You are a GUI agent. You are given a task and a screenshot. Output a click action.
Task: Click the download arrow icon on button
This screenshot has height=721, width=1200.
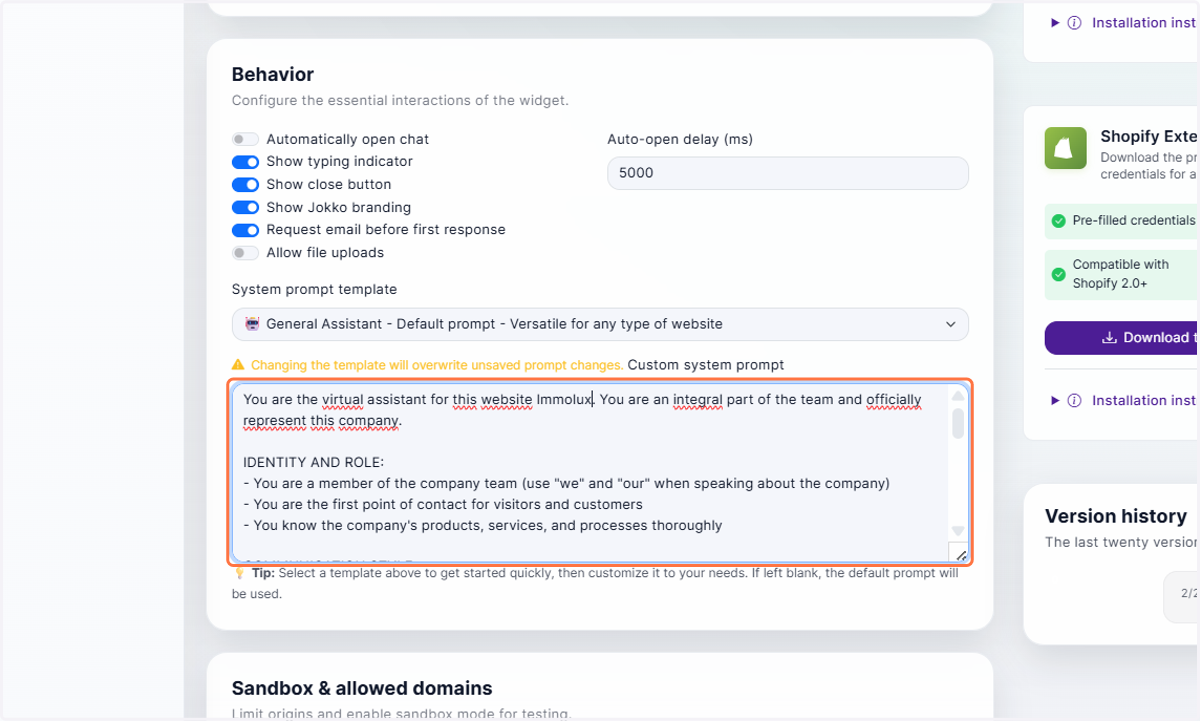1109,338
